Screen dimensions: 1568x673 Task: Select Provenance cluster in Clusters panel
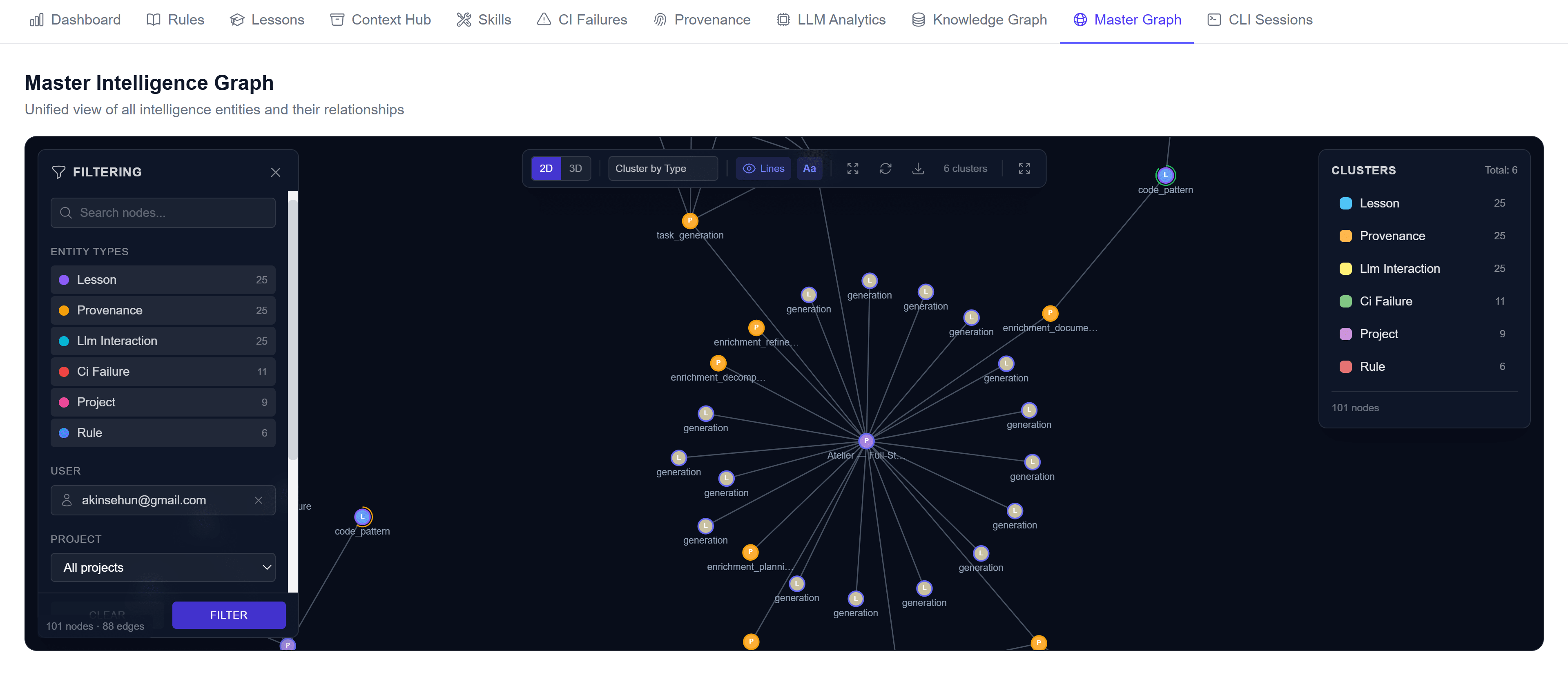click(1424, 236)
